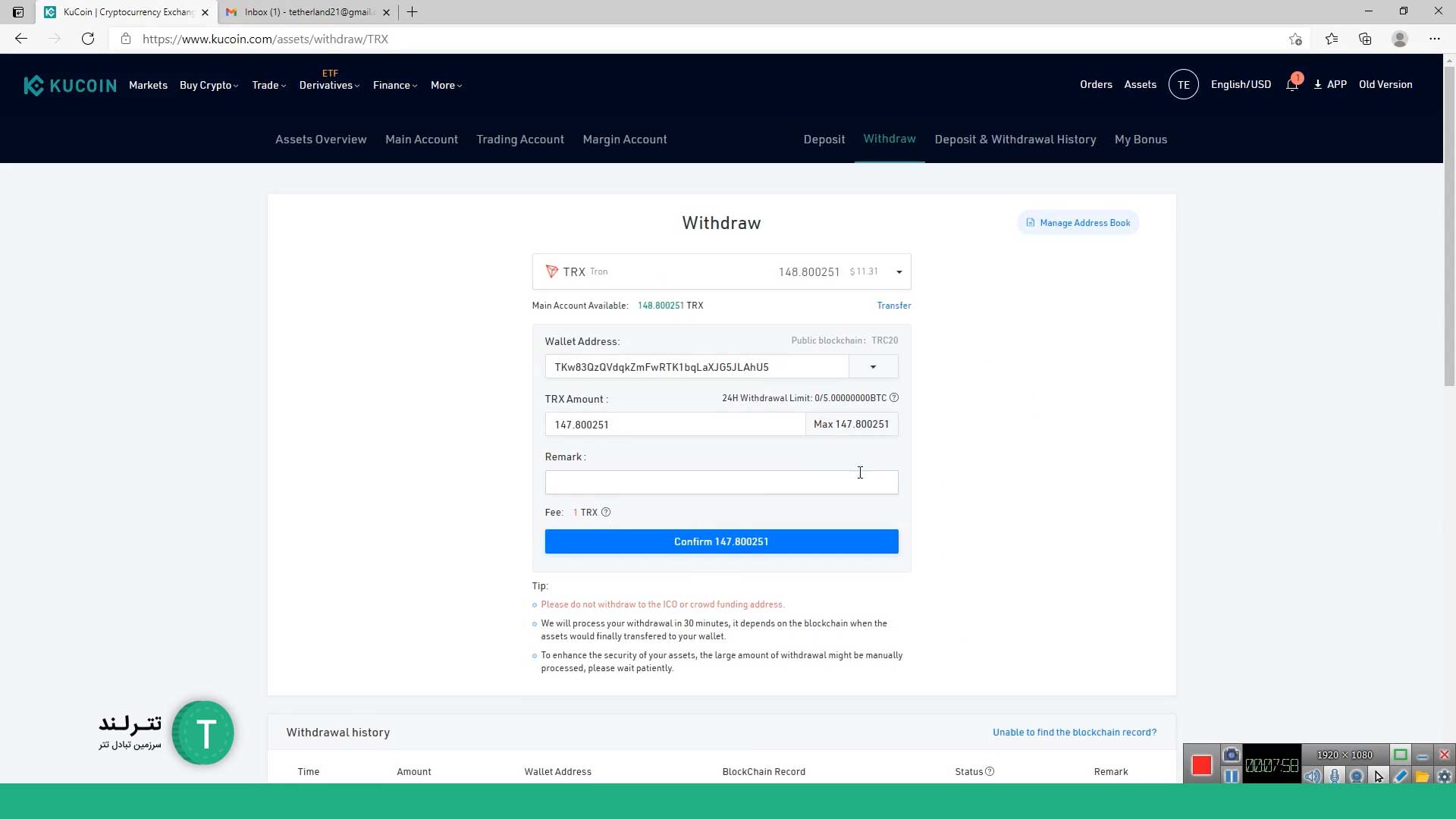
Task: Go to Assets Overview
Action: pyautogui.click(x=321, y=140)
